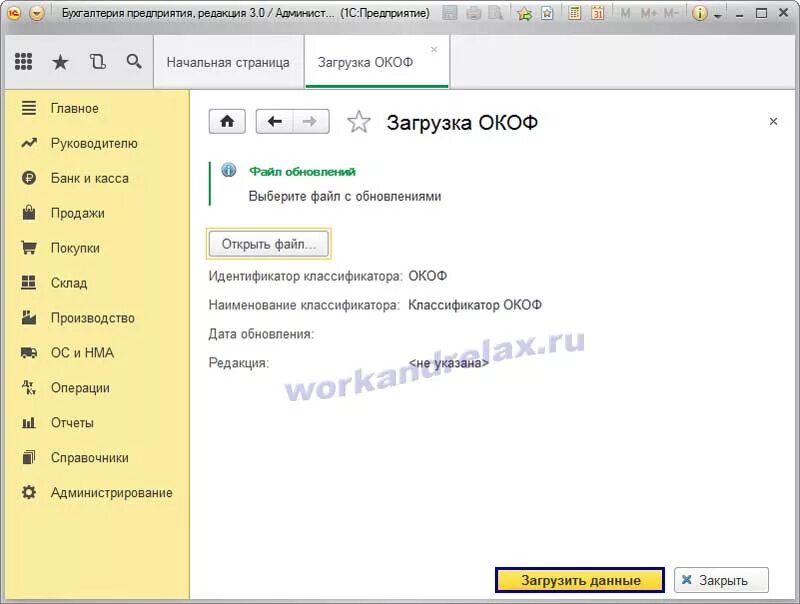Go back with the left arrow button
The height and width of the screenshot is (604, 800).
pyautogui.click(x=274, y=121)
